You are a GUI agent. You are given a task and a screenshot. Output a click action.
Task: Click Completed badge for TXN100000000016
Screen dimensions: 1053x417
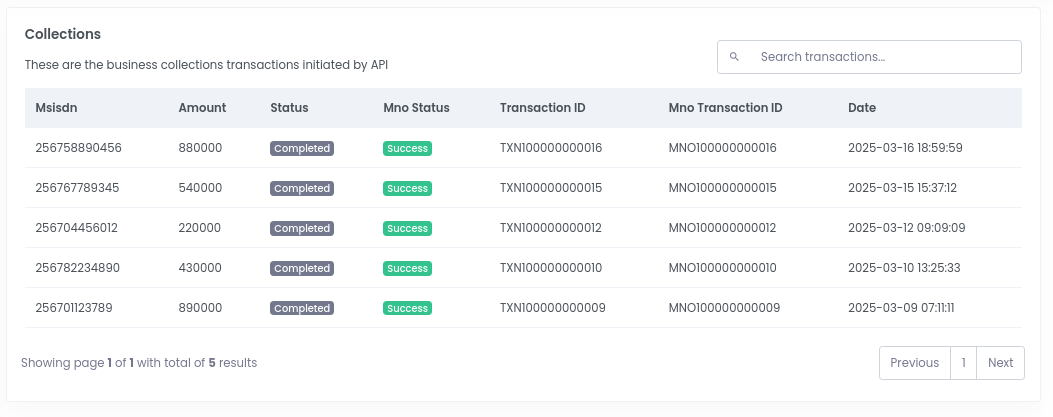[302, 148]
